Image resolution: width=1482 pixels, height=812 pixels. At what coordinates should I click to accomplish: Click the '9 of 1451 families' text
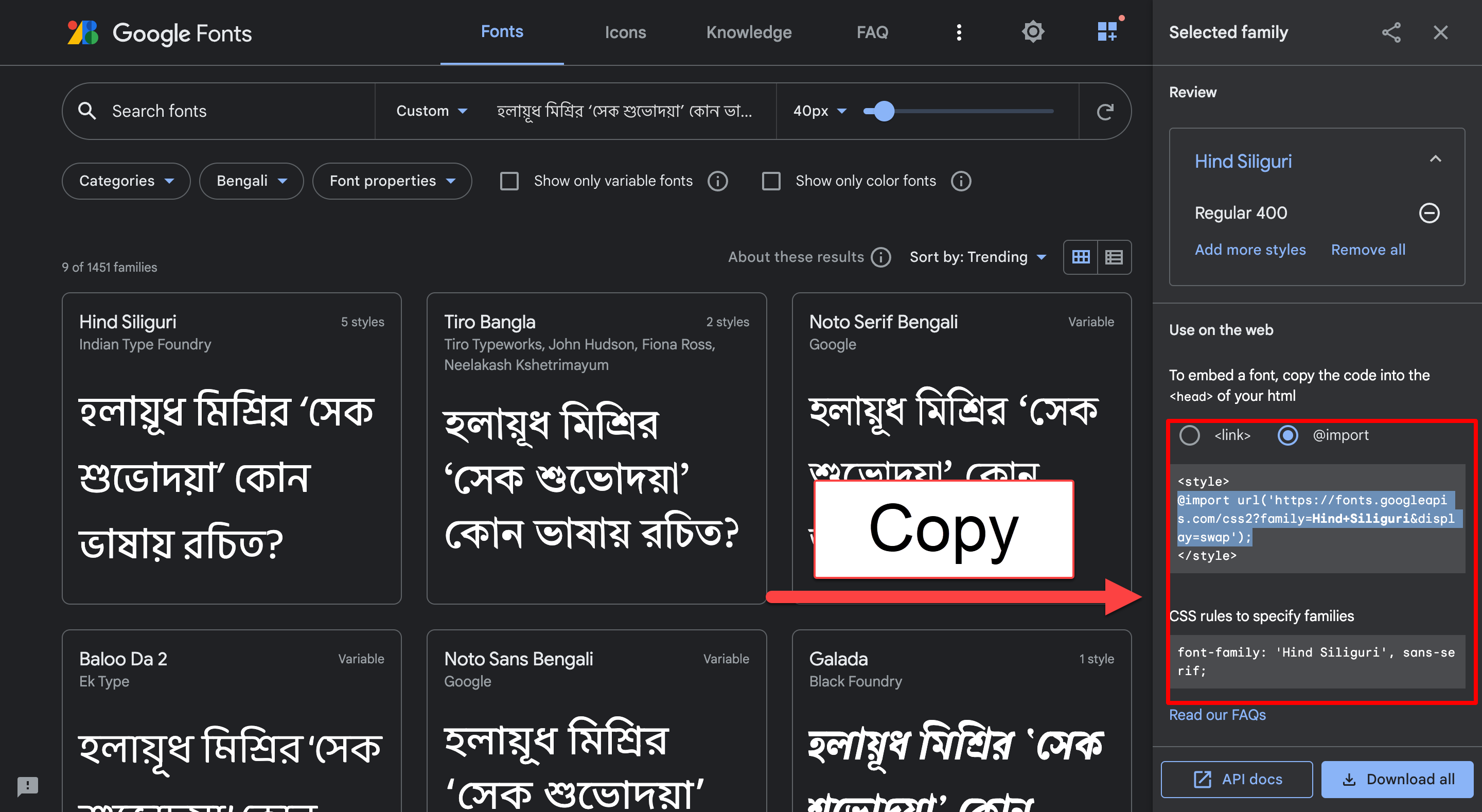point(109,267)
